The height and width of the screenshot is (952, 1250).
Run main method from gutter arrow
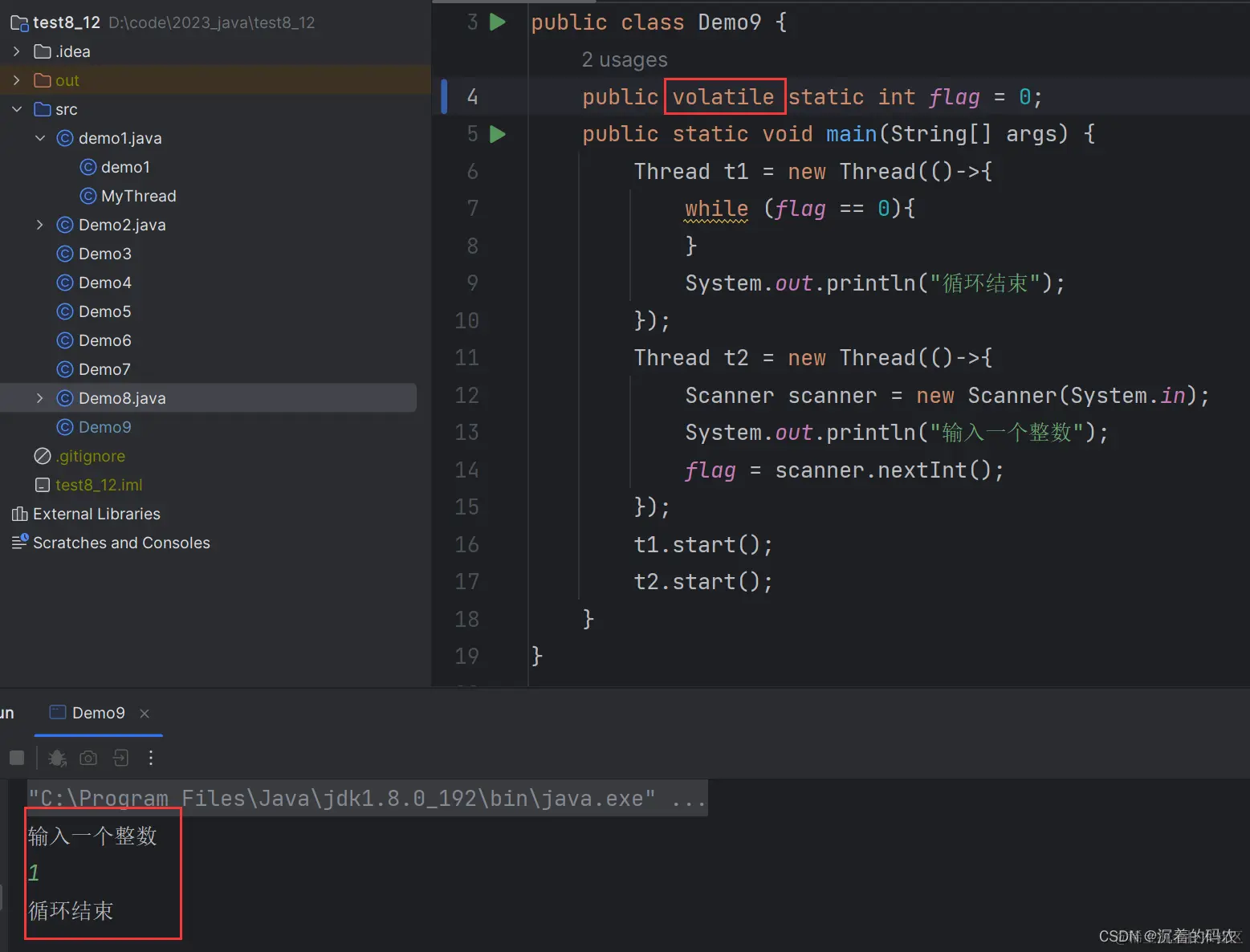[498, 134]
